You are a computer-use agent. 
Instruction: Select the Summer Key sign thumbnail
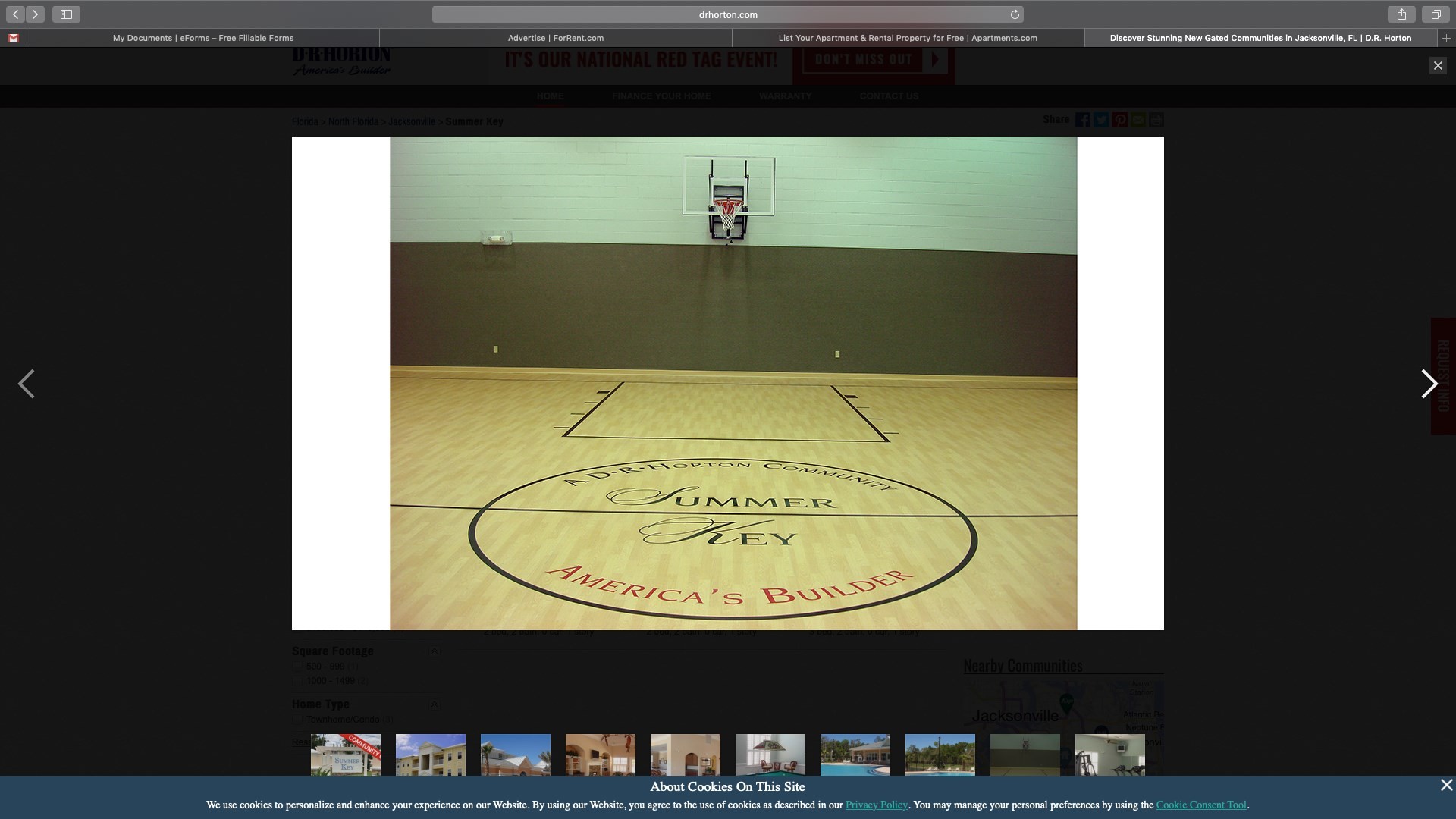(346, 755)
